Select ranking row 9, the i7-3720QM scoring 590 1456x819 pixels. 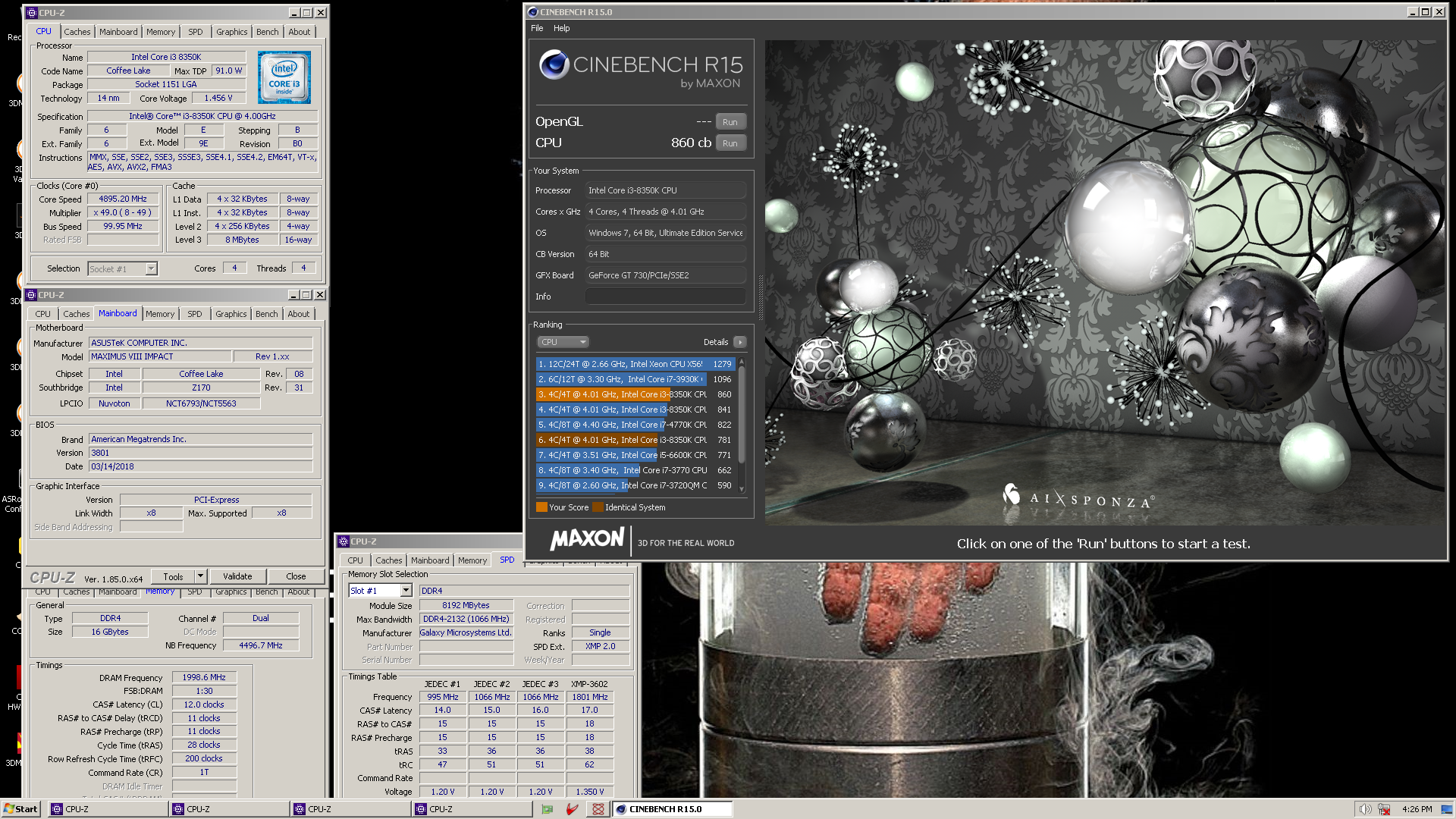coord(635,485)
